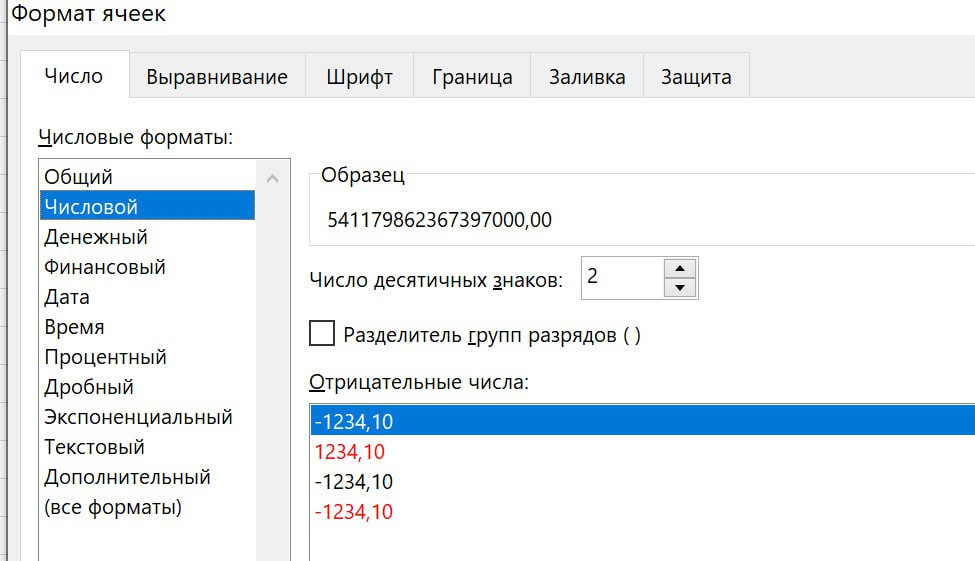The height and width of the screenshot is (561, 975).
Task: Select red 1234,10 without minus sign
Action: tap(349, 452)
